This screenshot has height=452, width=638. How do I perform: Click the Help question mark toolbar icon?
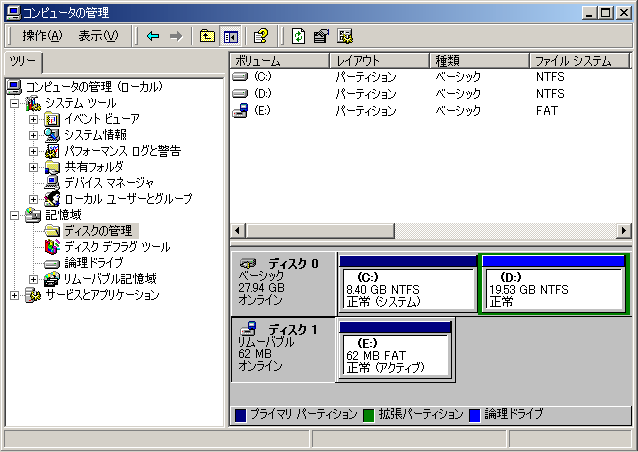coord(261,36)
